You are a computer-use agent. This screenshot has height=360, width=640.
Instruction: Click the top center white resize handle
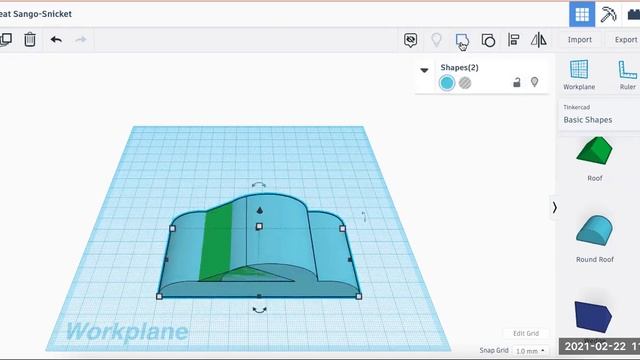click(x=259, y=227)
